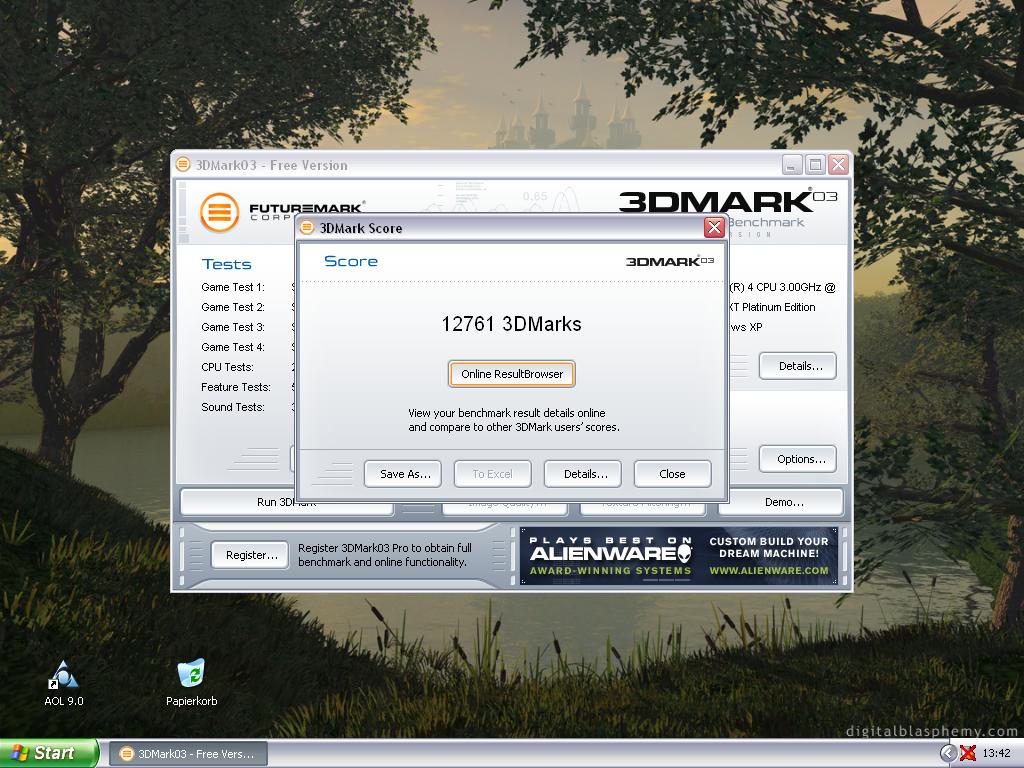The height and width of the screenshot is (768, 1024).
Task: Minimize the 3DMark03 main window
Action: coord(792,165)
